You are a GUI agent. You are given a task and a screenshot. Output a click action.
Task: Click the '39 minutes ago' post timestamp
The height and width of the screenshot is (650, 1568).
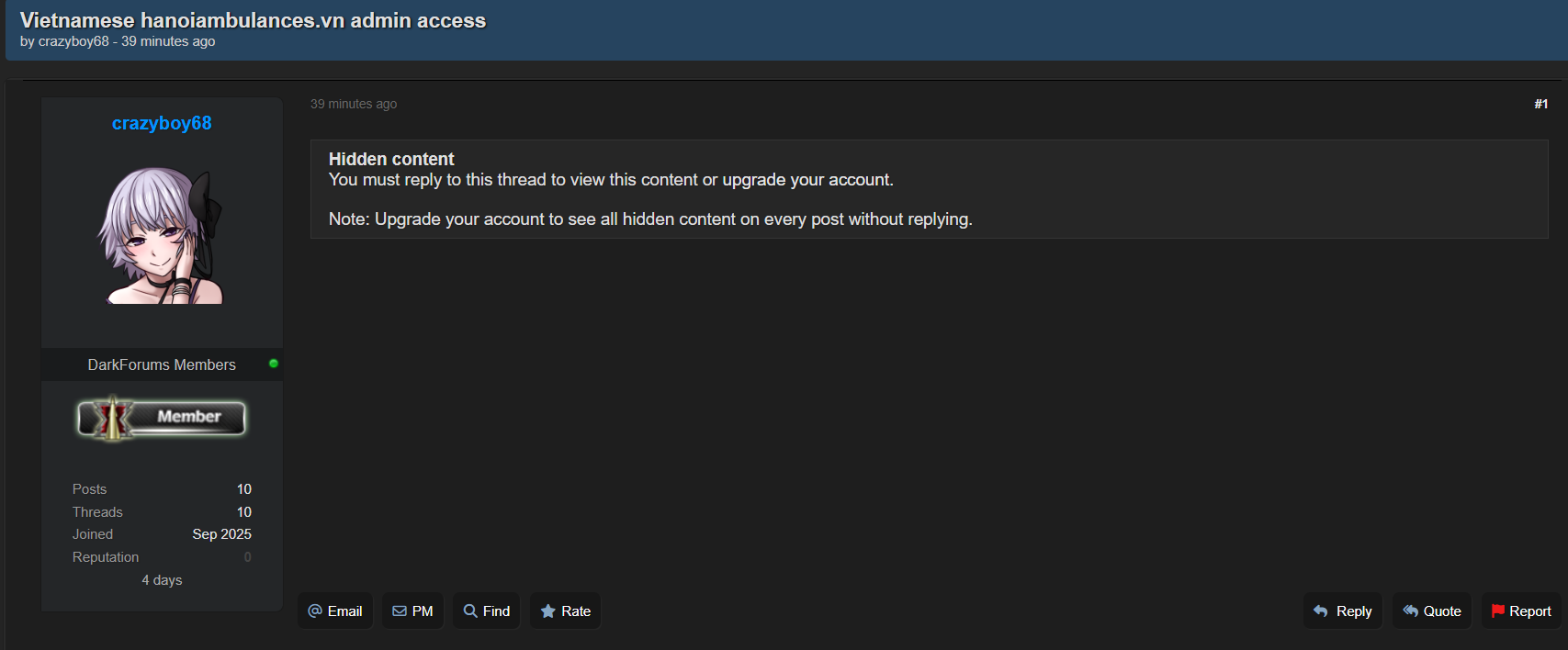pos(354,104)
